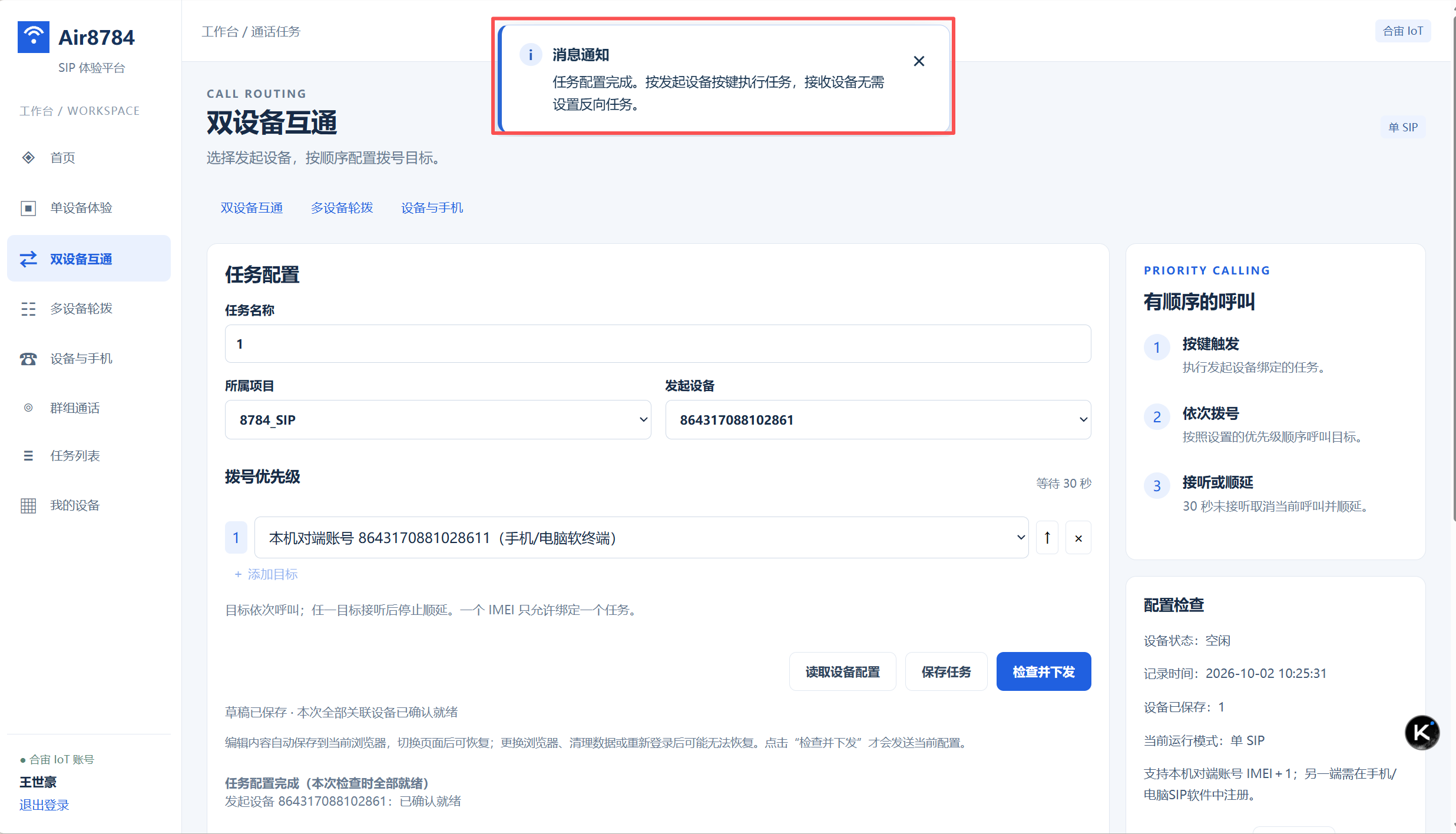The height and width of the screenshot is (834, 1456).
Task: Click the Air8784 wifi logo icon
Action: [x=34, y=37]
